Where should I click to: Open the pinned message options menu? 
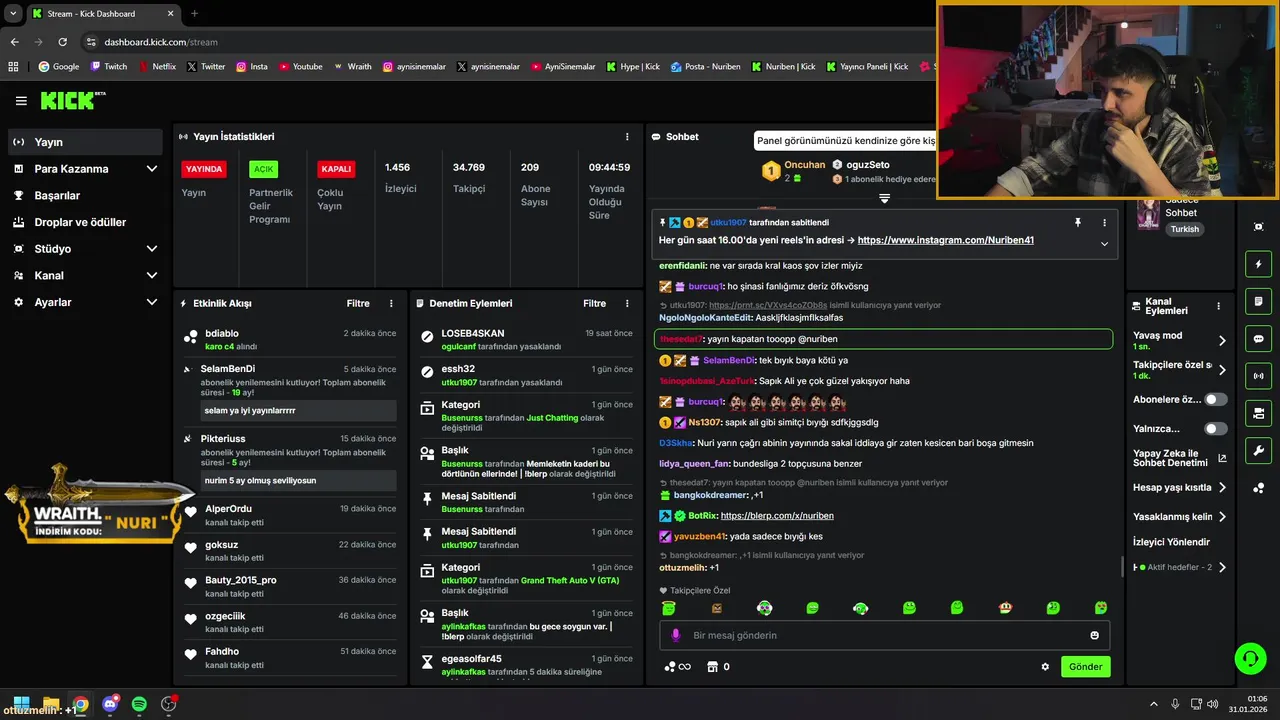pos(1104,223)
